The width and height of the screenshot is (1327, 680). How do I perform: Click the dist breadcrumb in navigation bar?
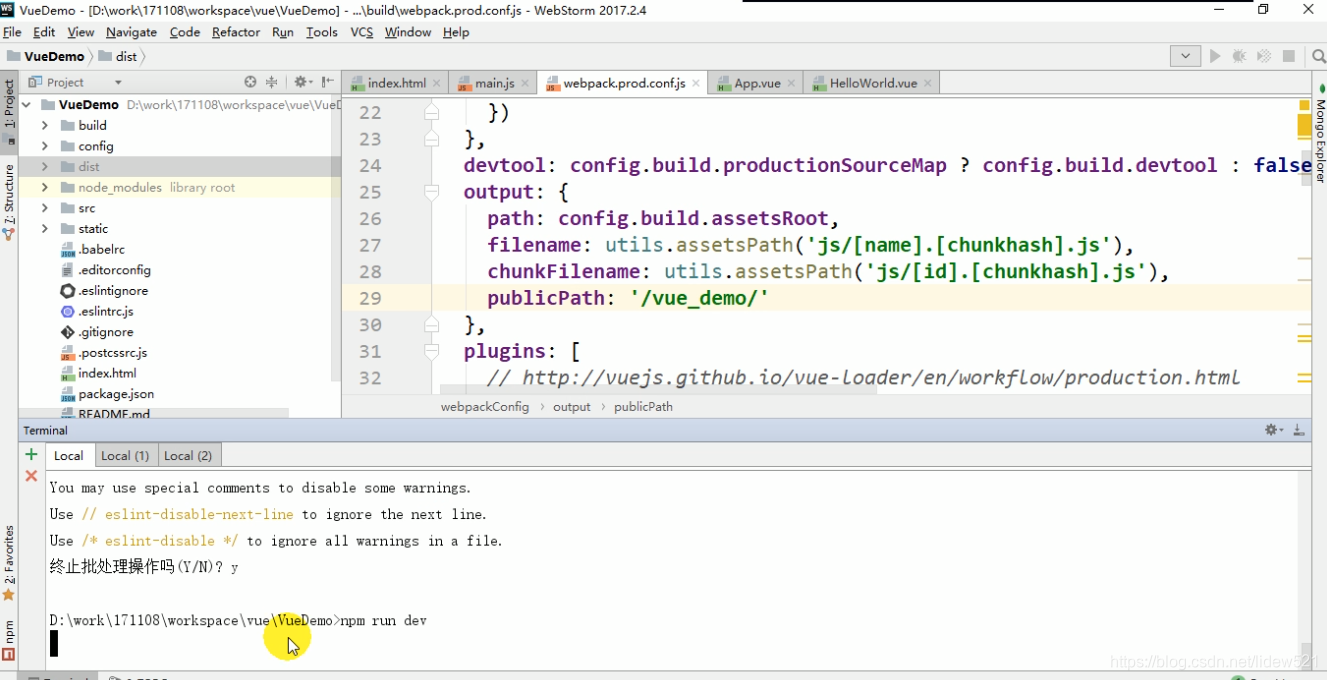coord(118,56)
